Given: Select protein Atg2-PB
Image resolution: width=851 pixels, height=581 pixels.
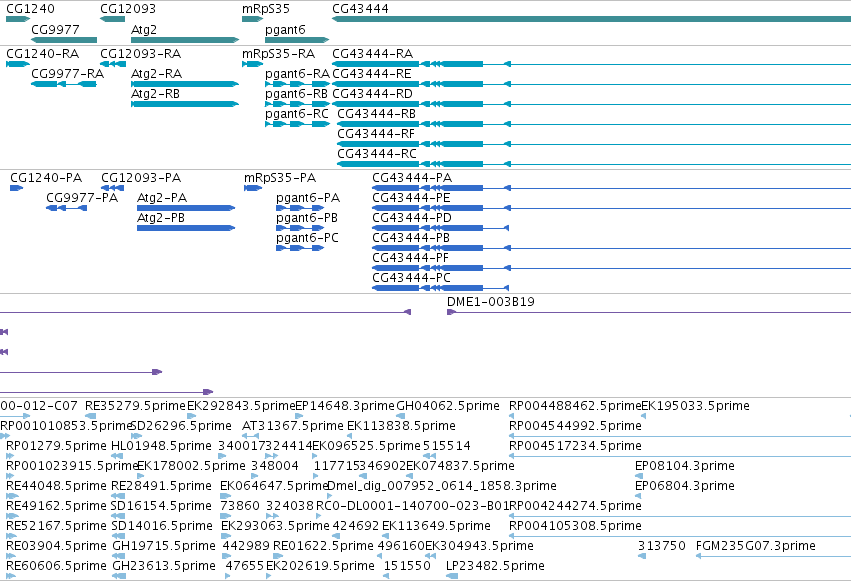Looking at the screenshot, I should click(x=161, y=218).
